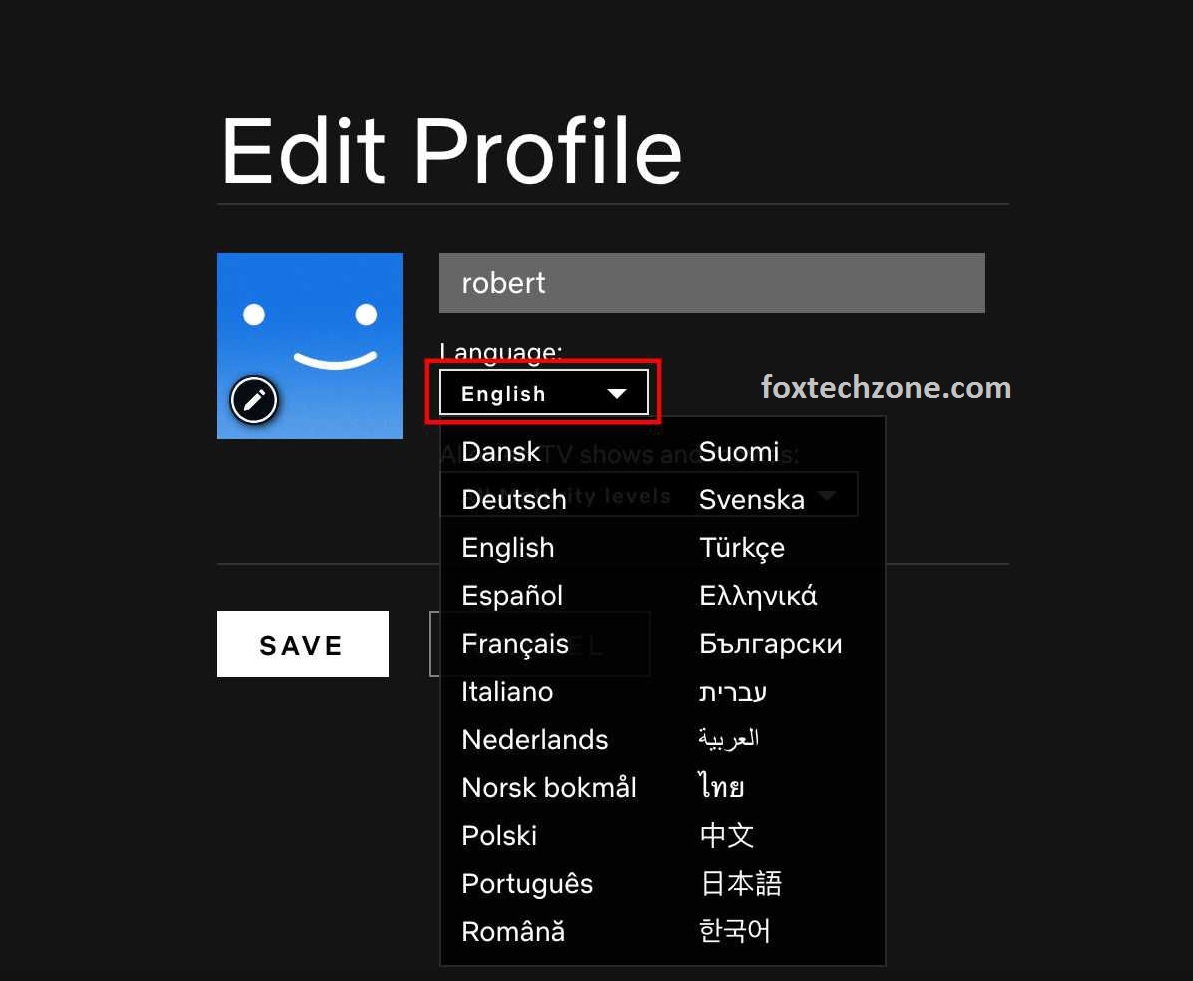Screen dimensions: 1193x981
Task: Select Türkçe from the language list
Action: click(x=742, y=547)
